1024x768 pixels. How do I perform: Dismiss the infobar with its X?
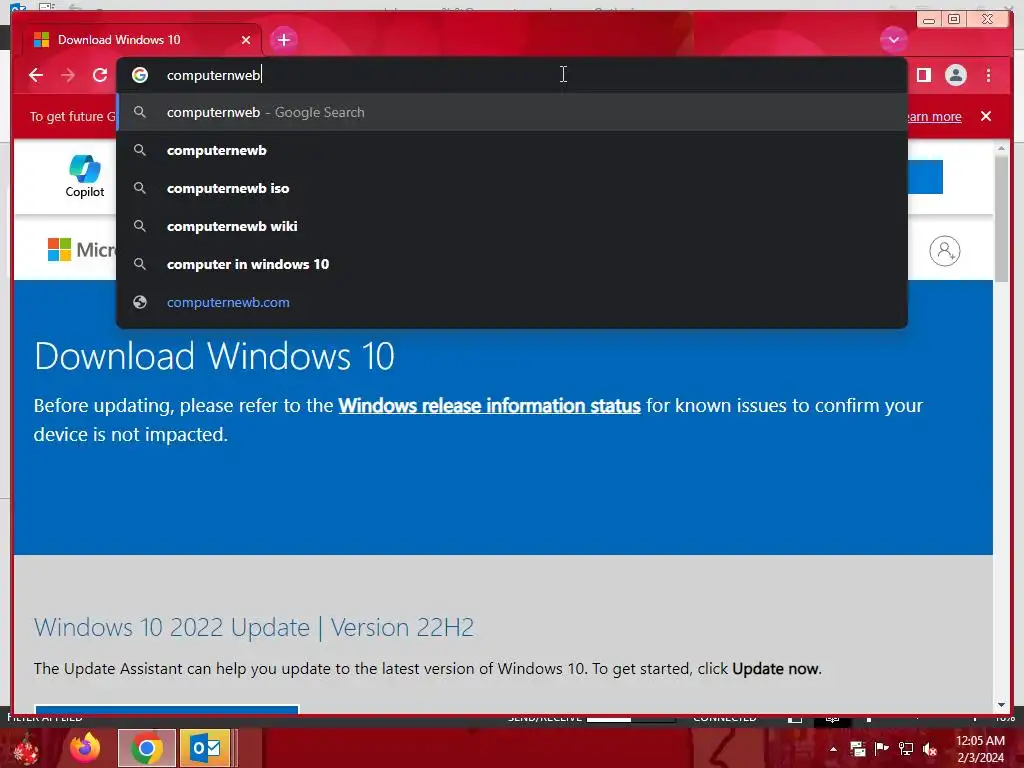click(986, 116)
